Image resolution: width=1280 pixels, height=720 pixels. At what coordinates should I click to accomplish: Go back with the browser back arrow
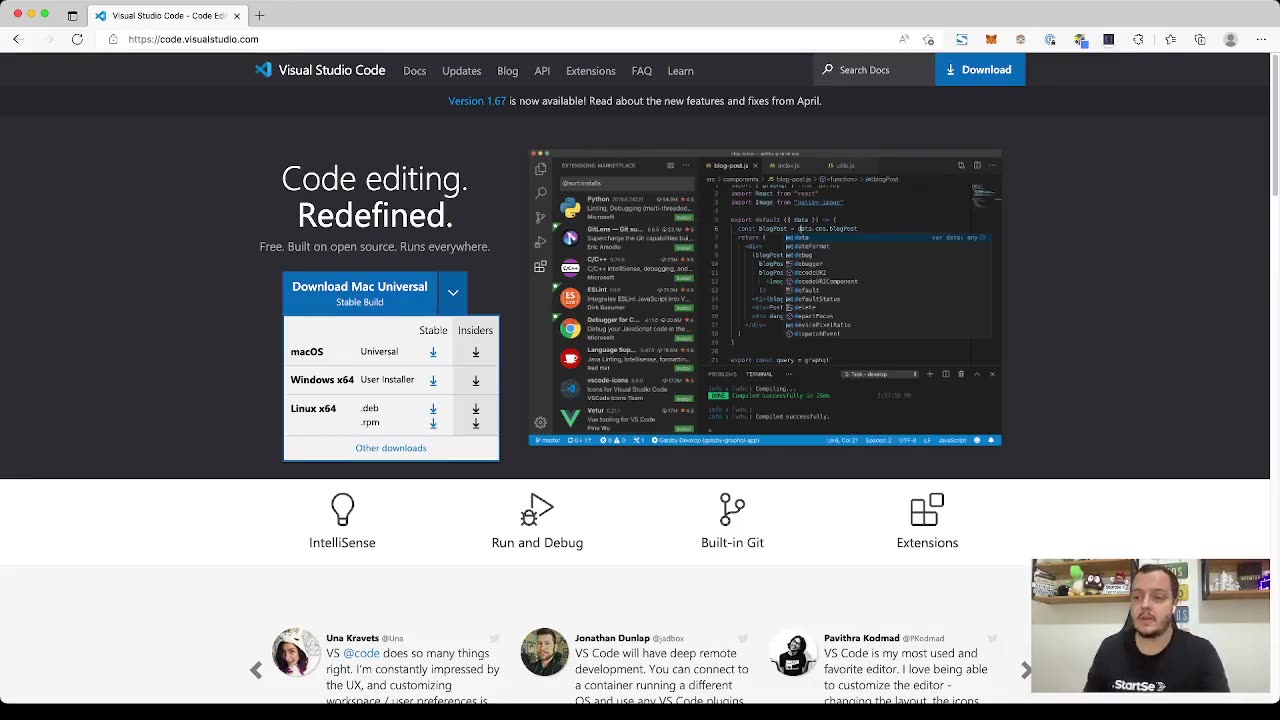(x=17, y=39)
